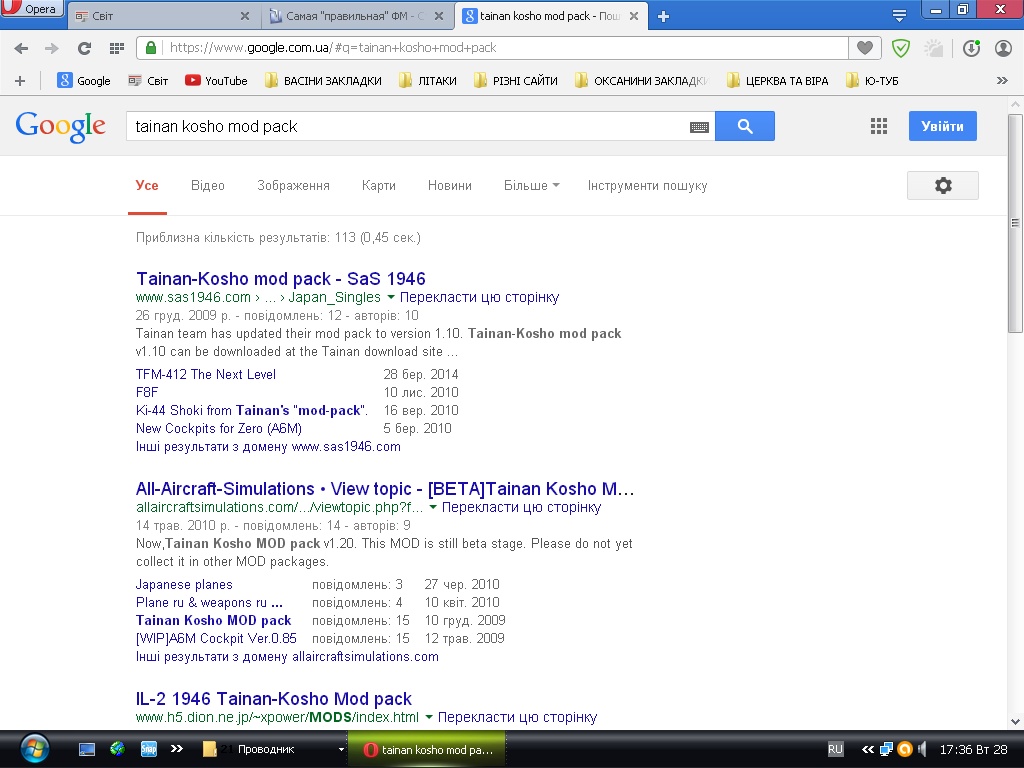The image size is (1024, 768).
Task: Expand allaircraftsimulations.com result dropdown arrow
Action: click(x=432, y=507)
